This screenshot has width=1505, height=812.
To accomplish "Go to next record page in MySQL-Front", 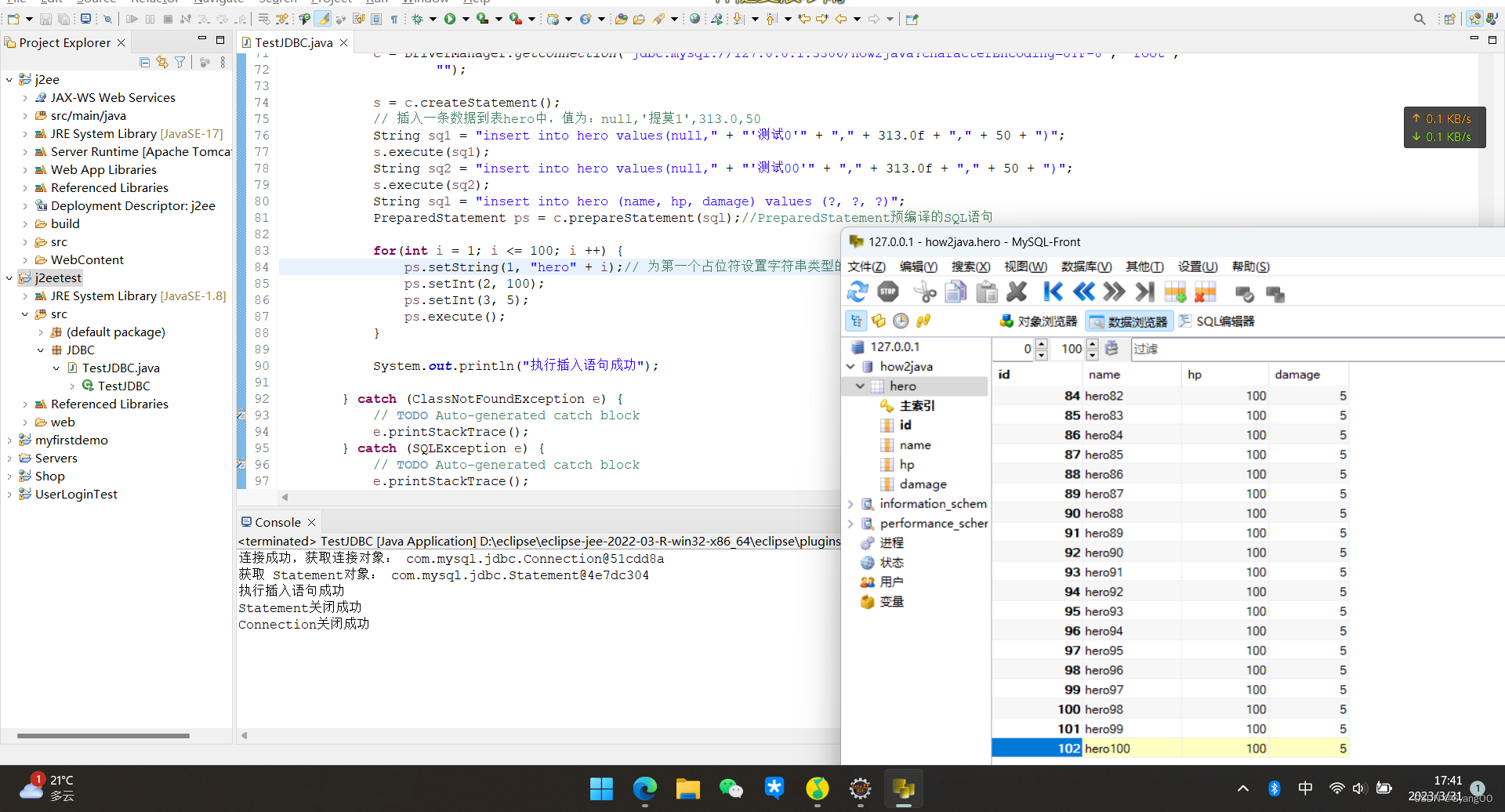I will 1114,292.
